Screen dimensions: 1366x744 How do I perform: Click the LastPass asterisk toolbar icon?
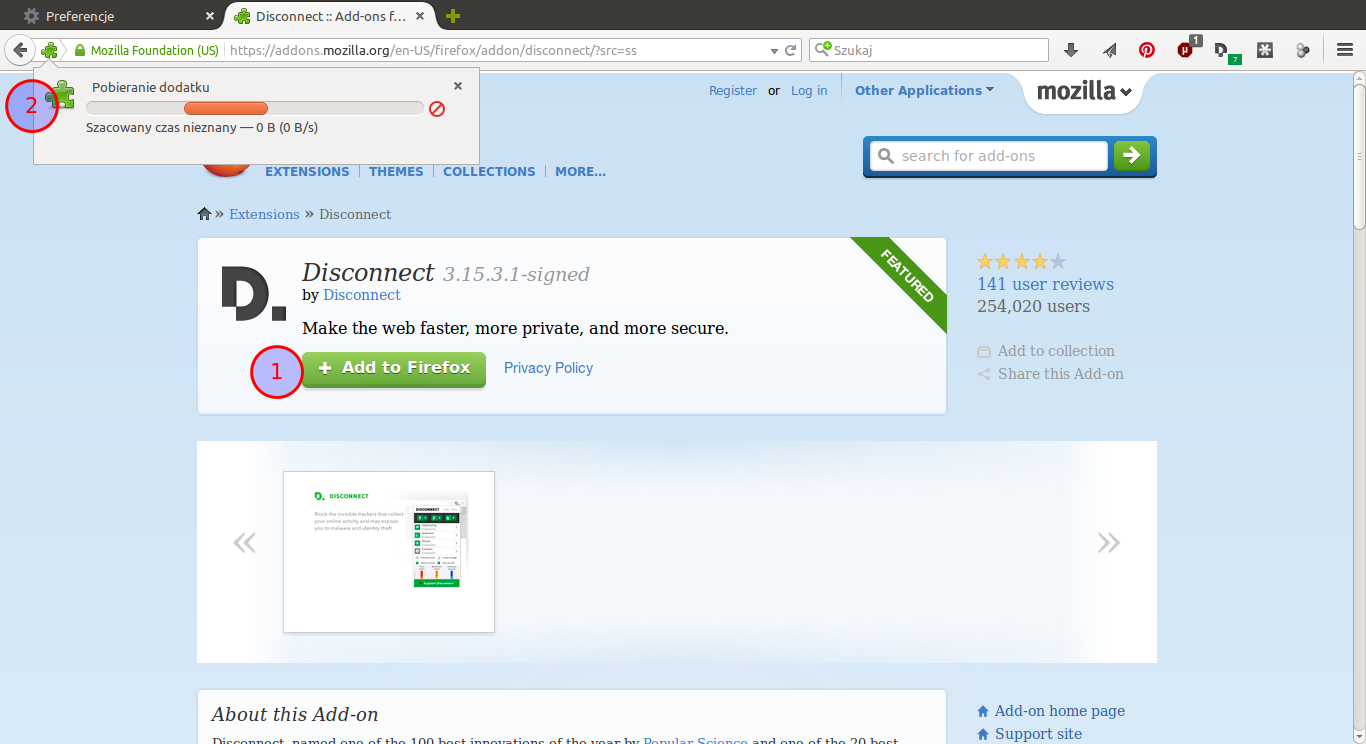1265,50
